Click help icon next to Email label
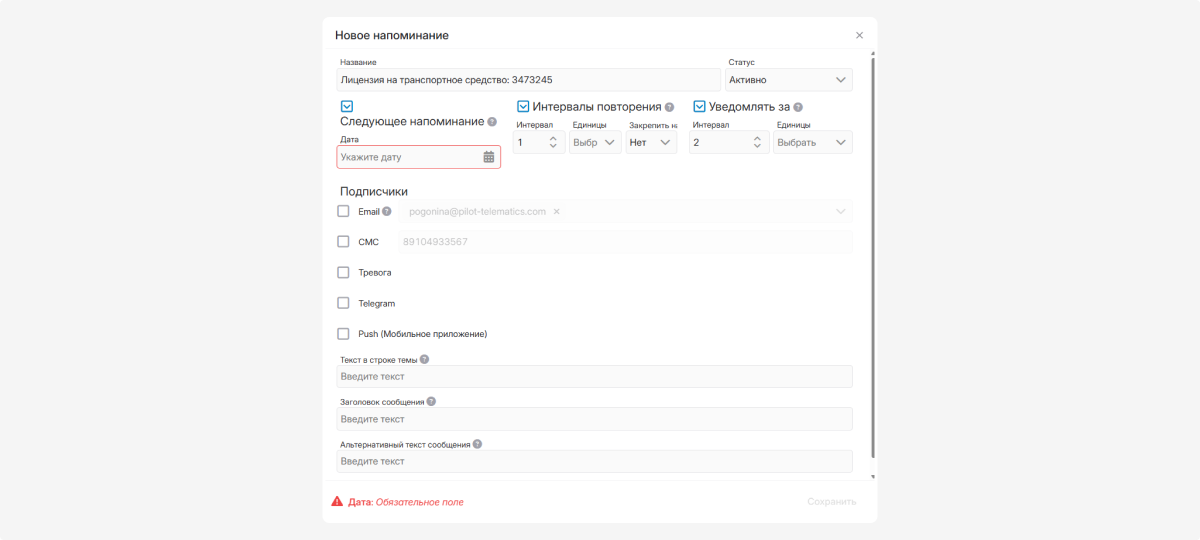 [387, 212]
